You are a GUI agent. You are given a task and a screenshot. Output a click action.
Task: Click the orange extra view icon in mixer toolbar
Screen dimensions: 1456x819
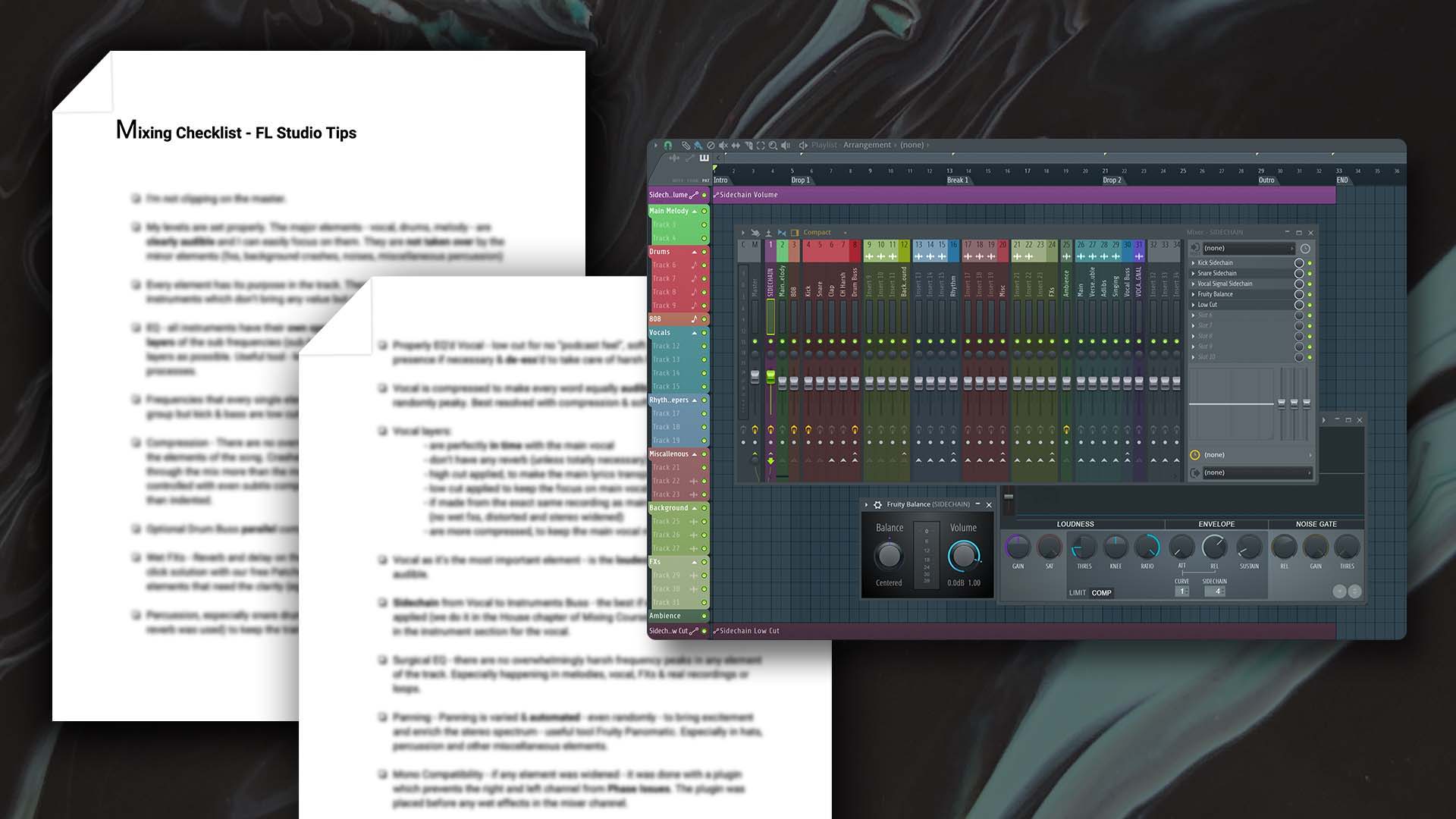(795, 233)
